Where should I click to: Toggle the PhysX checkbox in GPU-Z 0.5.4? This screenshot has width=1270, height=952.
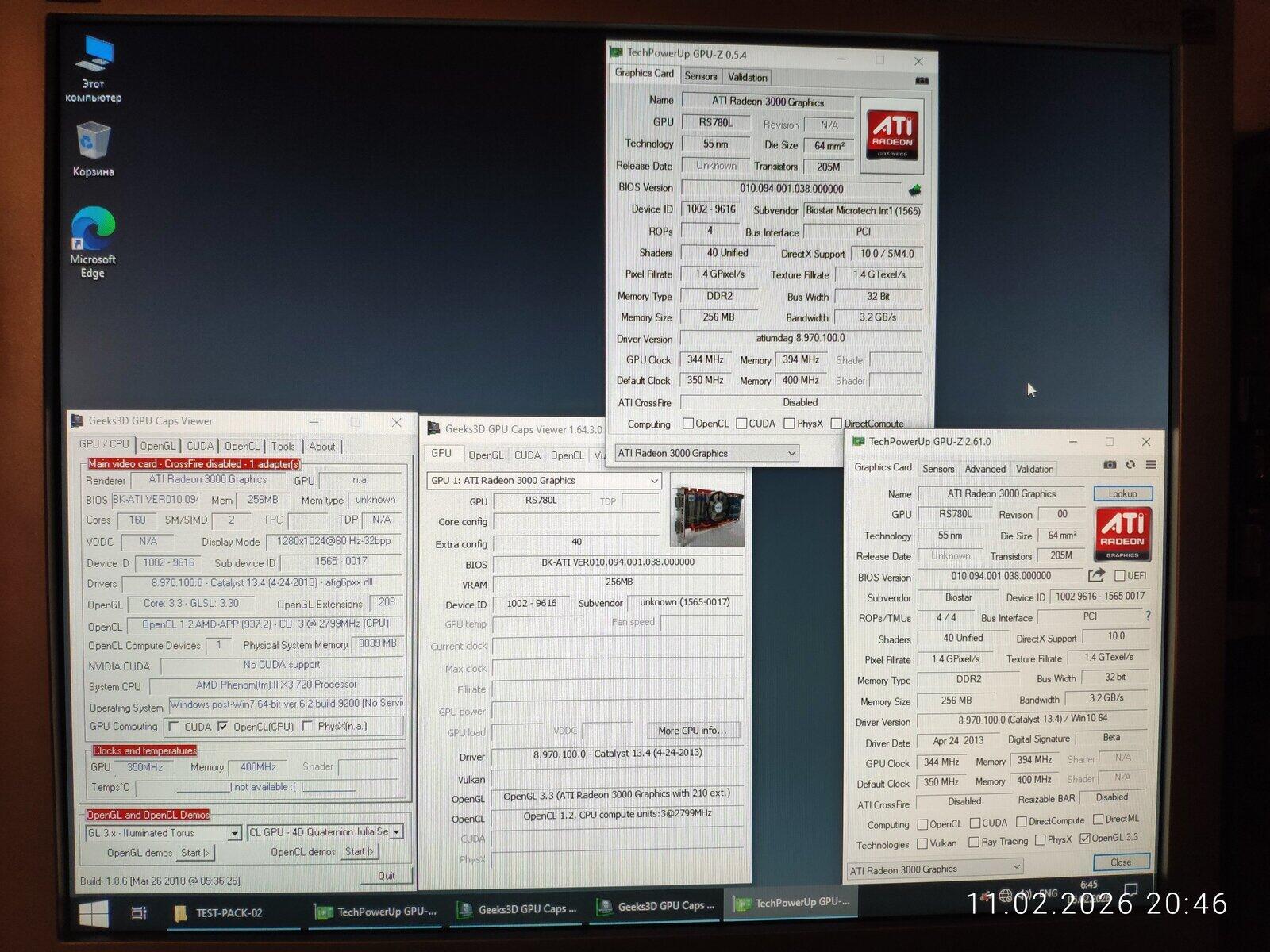tap(789, 424)
